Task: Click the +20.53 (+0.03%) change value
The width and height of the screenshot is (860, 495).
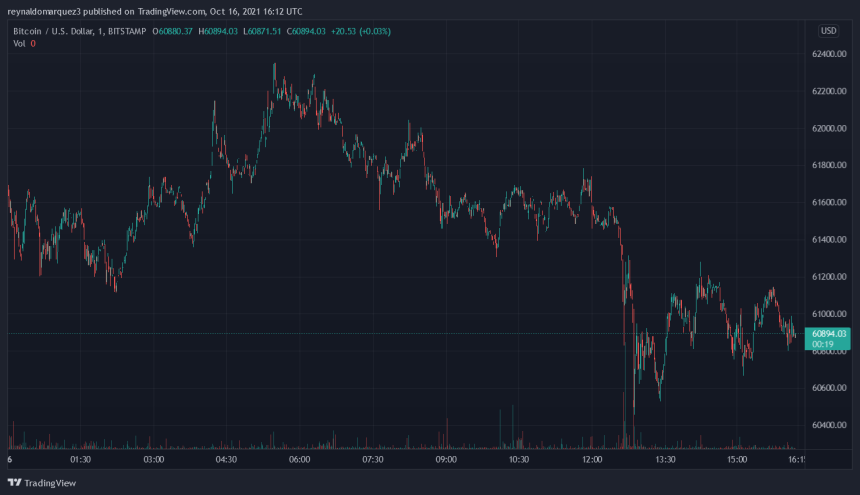Action: (x=361, y=31)
